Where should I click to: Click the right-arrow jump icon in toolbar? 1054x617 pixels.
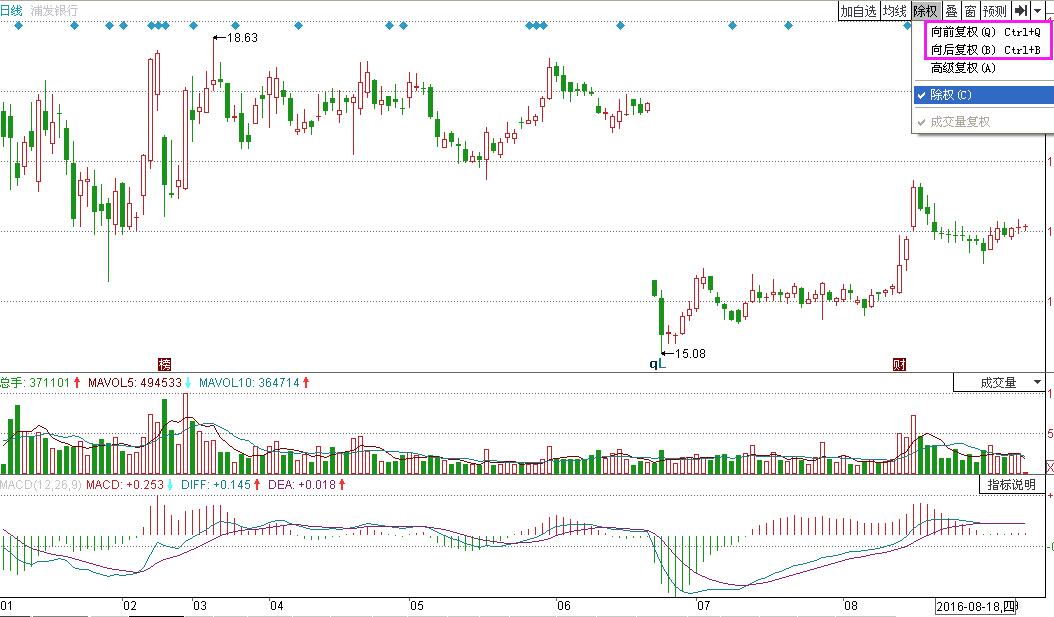coord(1021,11)
